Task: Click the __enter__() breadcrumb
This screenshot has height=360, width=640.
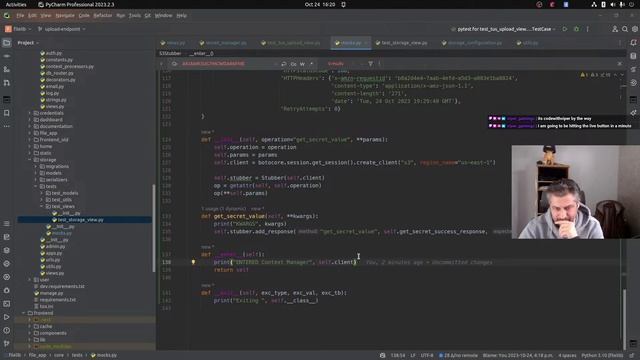Action: 201,53
